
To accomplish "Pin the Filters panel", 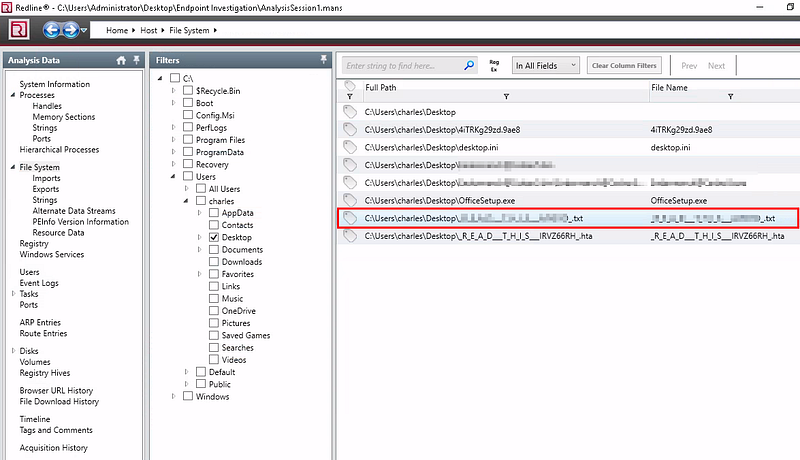I will (323, 59).
